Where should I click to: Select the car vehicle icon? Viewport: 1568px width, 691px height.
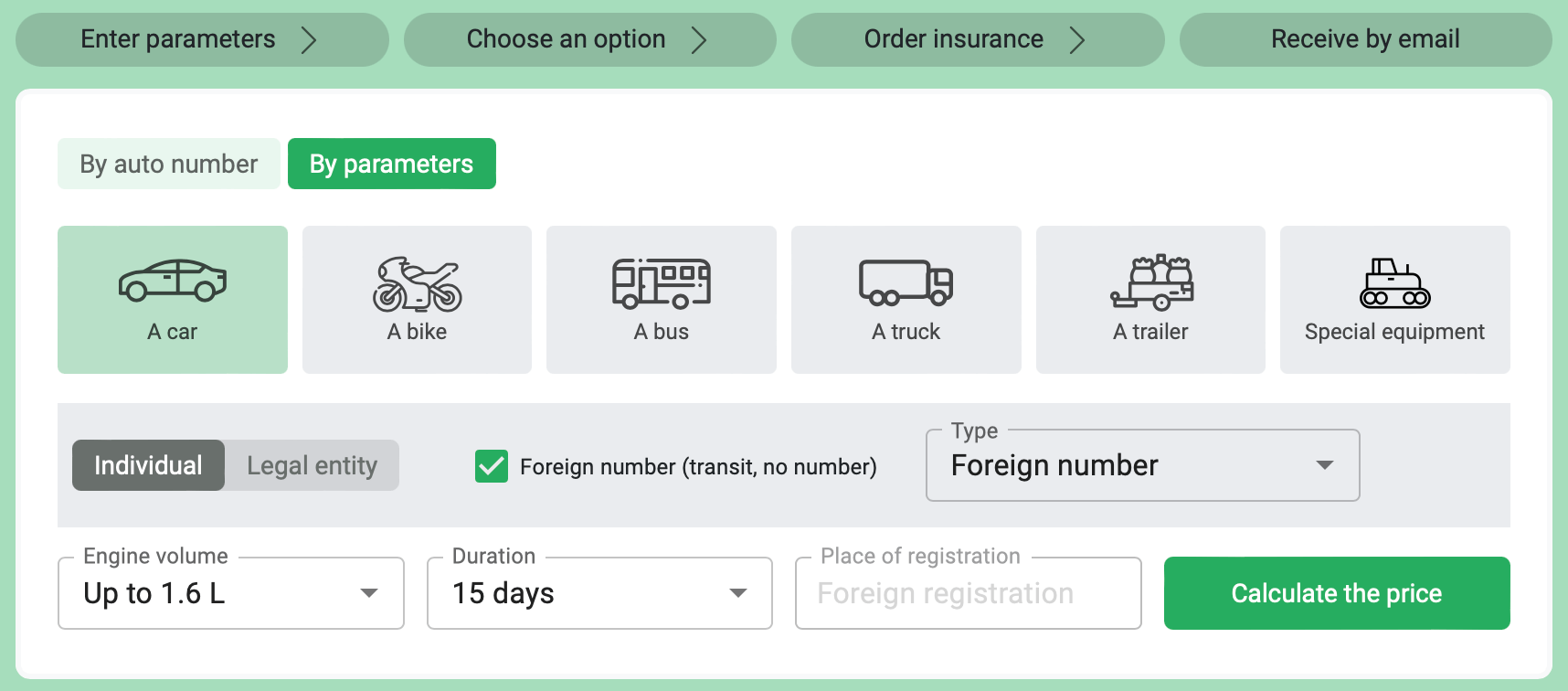(173, 281)
